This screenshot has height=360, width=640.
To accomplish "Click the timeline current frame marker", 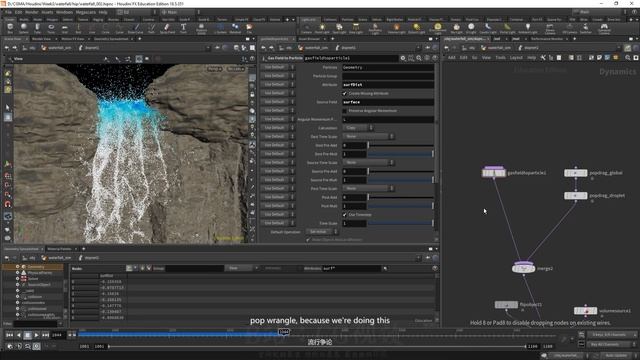I will click(x=284, y=332).
